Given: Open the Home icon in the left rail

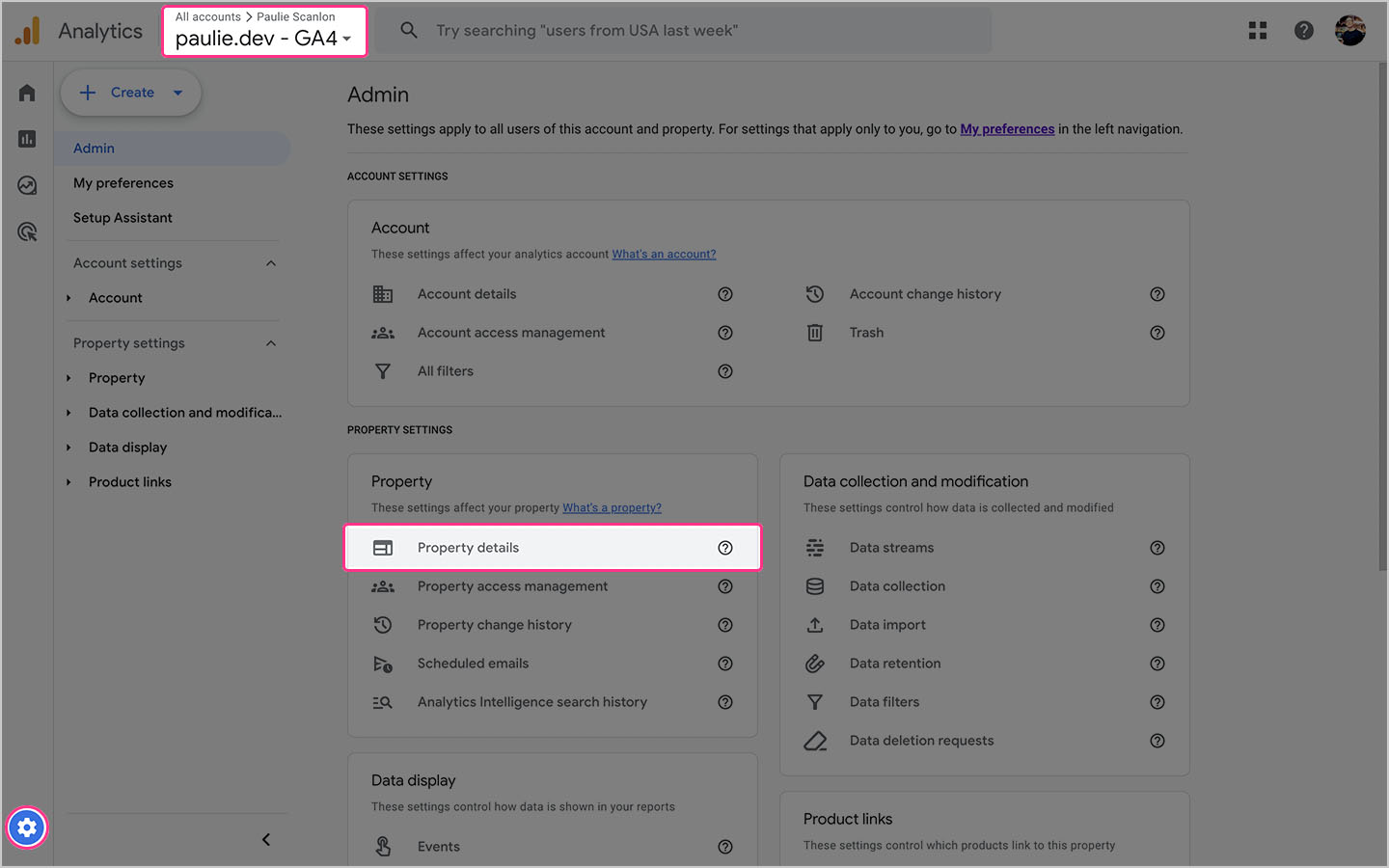Looking at the screenshot, I should click(26, 93).
